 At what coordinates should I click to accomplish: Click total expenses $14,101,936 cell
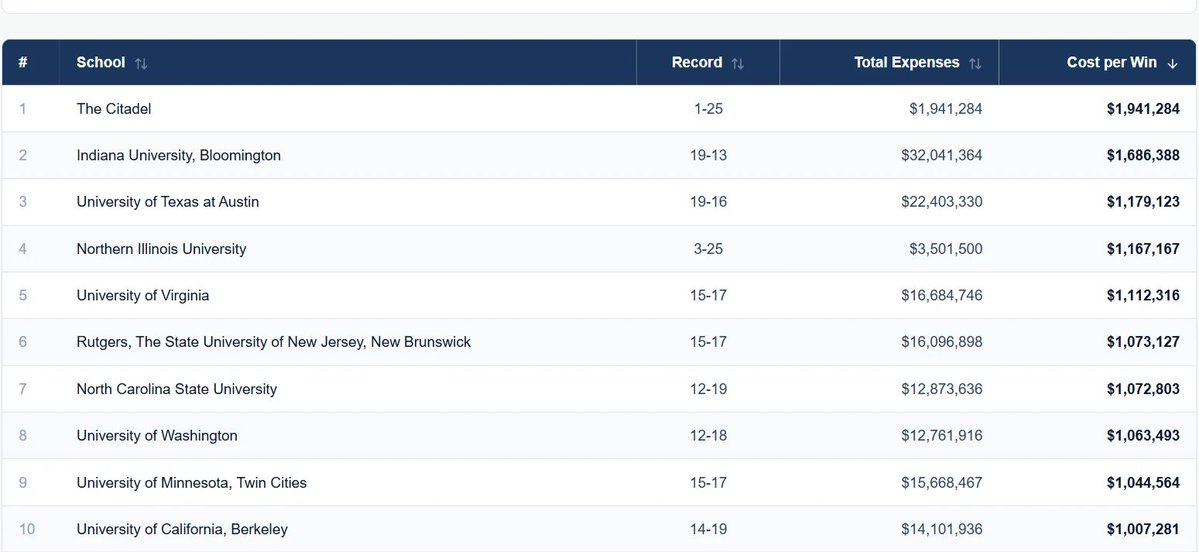pyautogui.click(x=941, y=529)
